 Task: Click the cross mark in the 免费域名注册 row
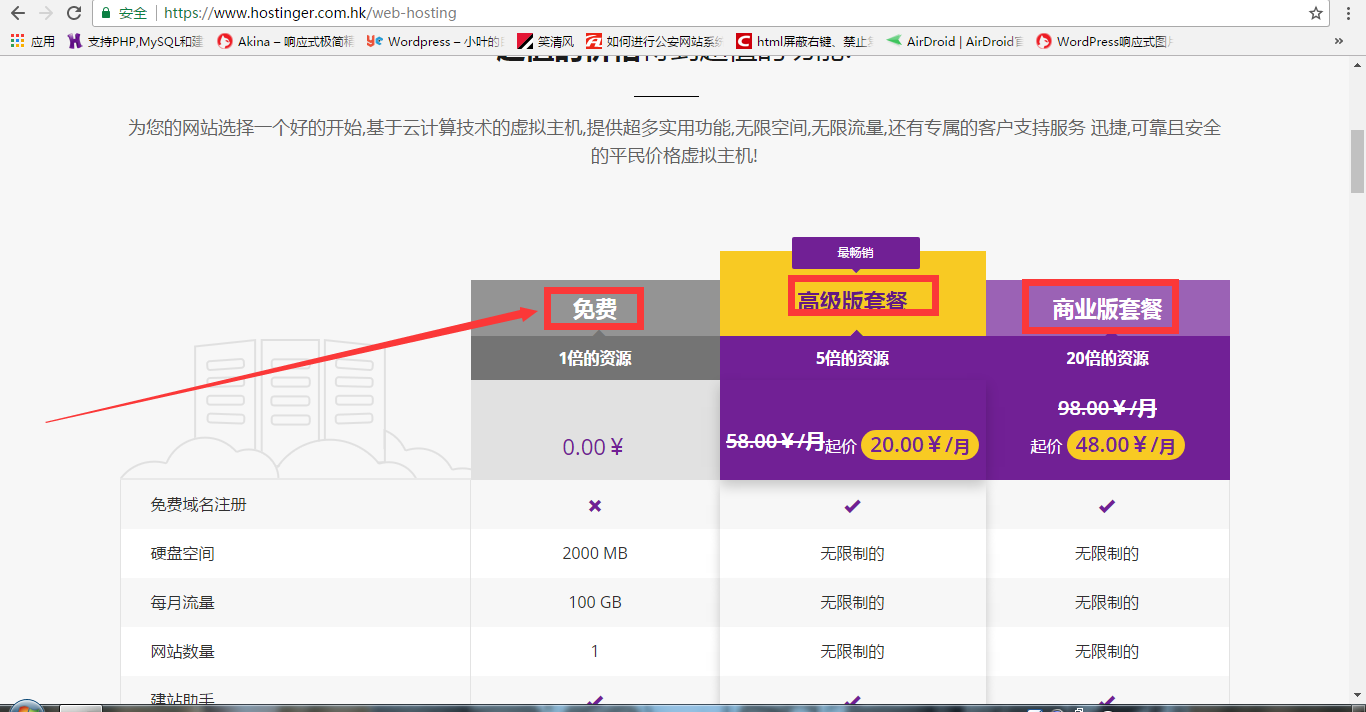[594, 506]
